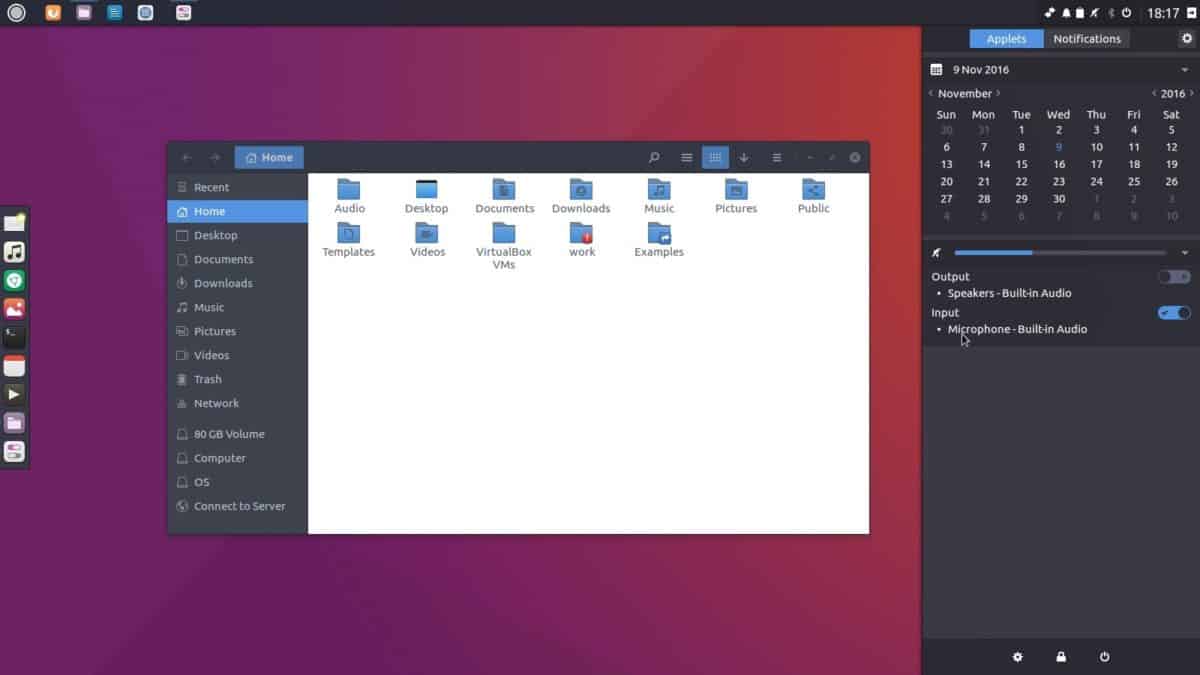Click the download progress arrow icon
Viewport: 1200px width, 675px height.
click(x=744, y=157)
